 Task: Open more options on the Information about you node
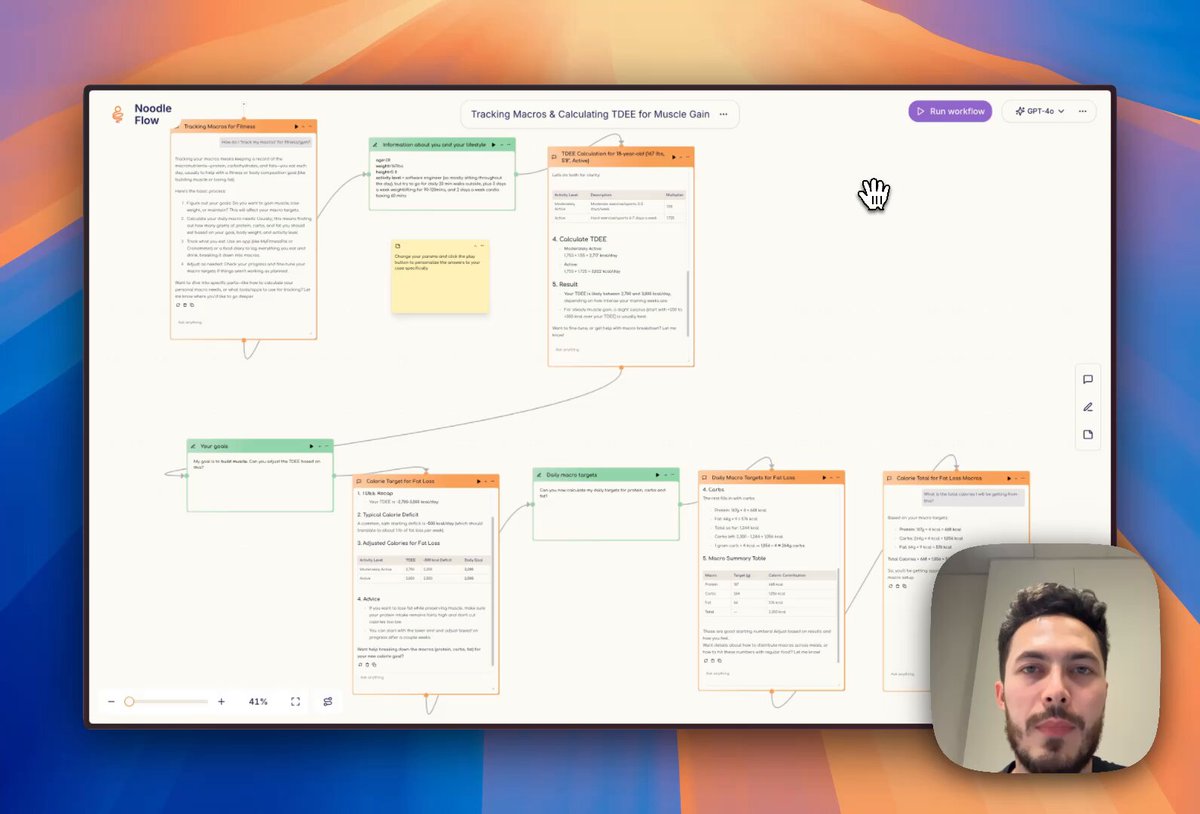[x=509, y=145]
